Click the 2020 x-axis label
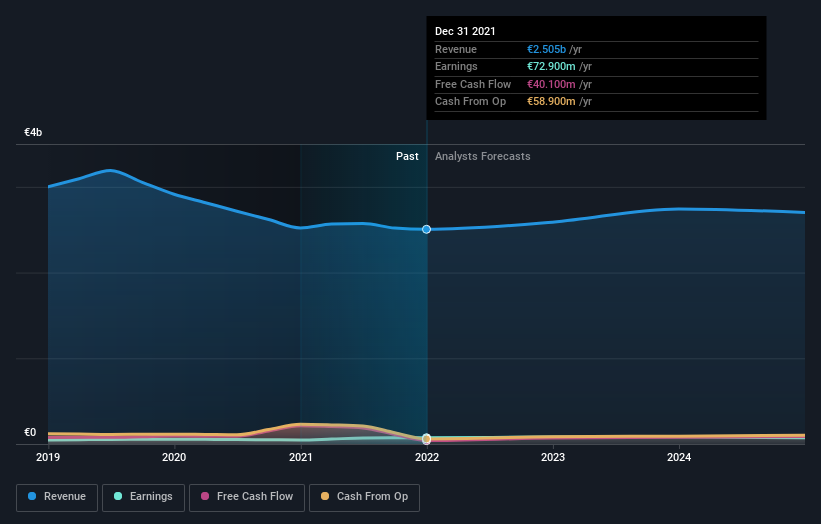This screenshot has width=821, height=524. (x=174, y=457)
